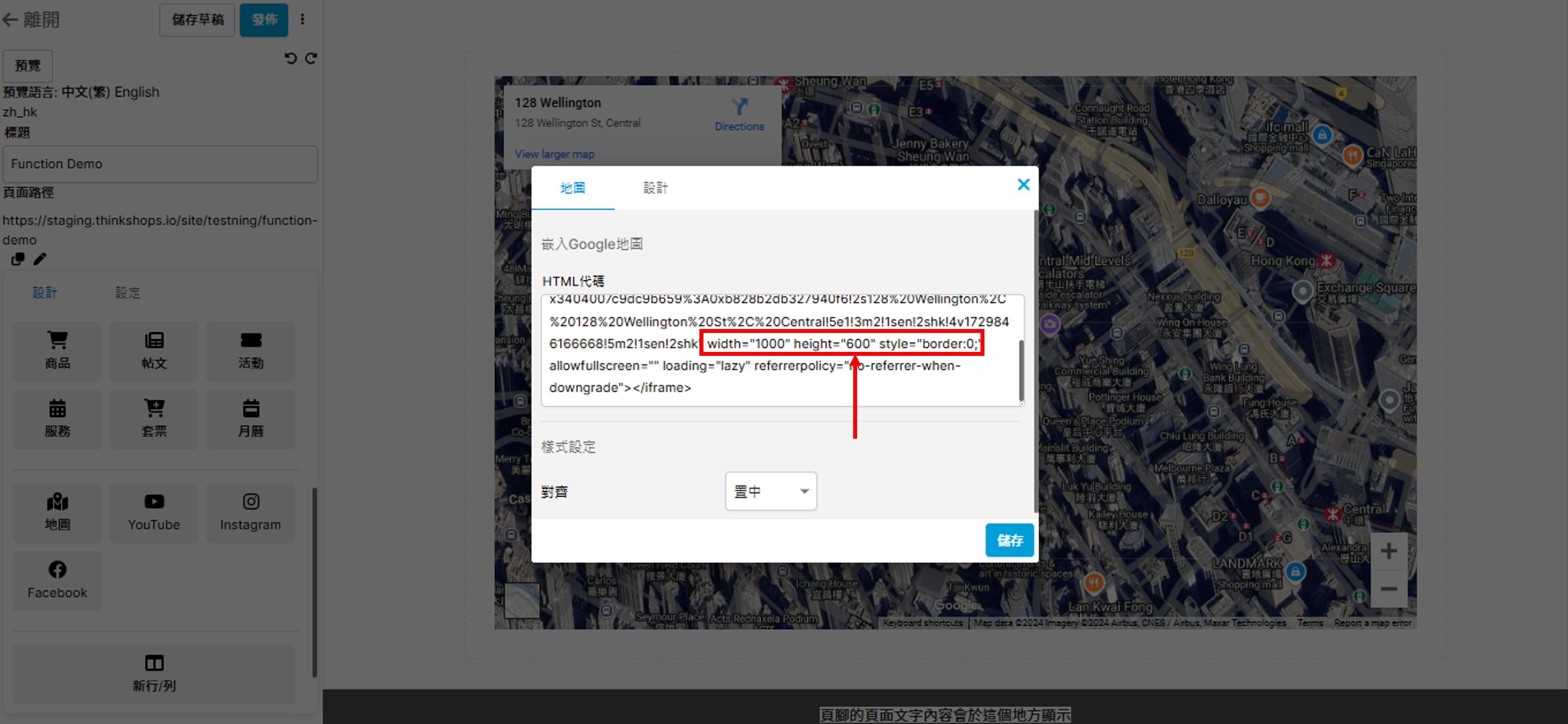Image resolution: width=1568 pixels, height=724 pixels.
Task: Edit the page path with the pencil icon
Action: [x=40, y=259]
